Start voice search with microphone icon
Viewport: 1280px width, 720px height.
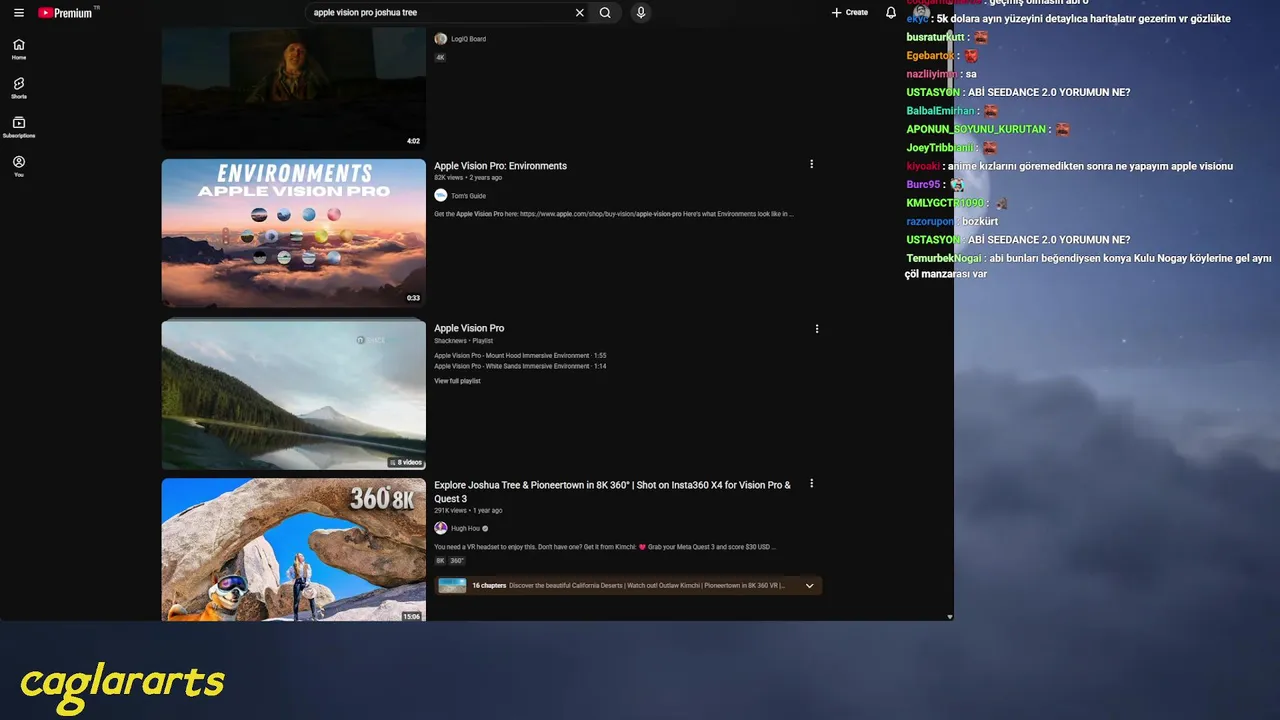coord(641,13)
